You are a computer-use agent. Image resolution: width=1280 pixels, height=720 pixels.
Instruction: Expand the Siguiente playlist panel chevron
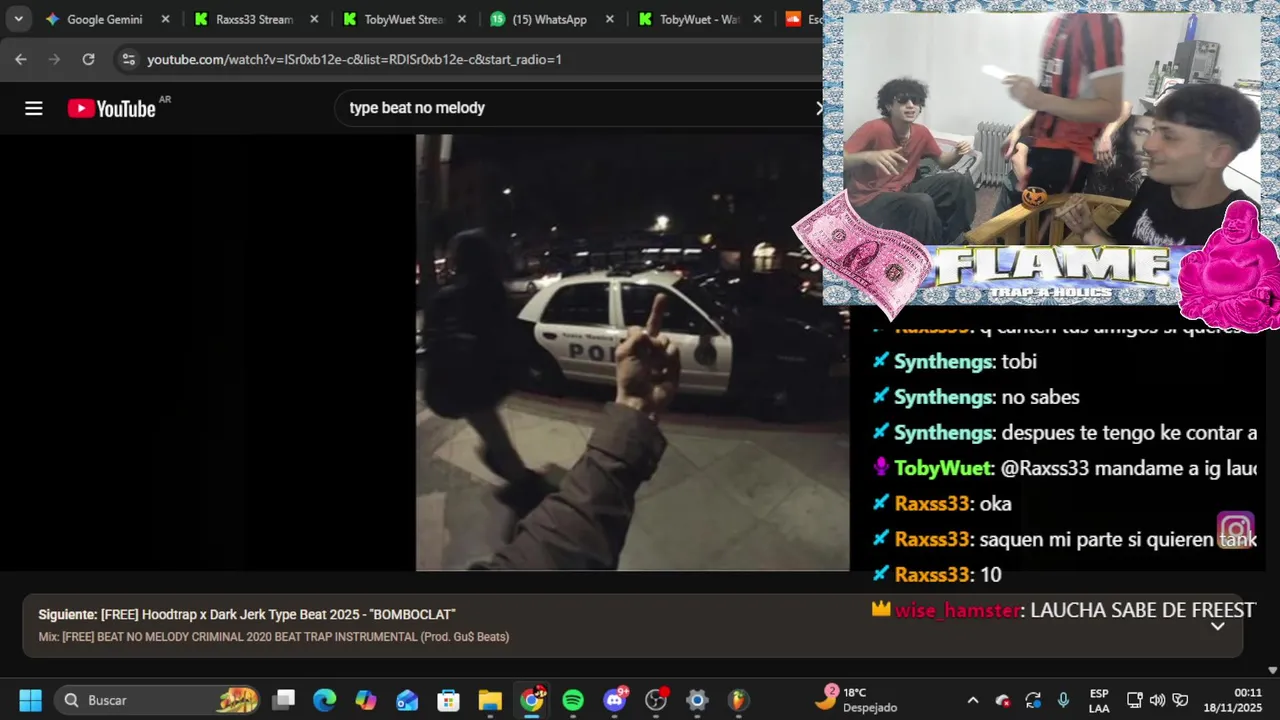point(1218,626)
